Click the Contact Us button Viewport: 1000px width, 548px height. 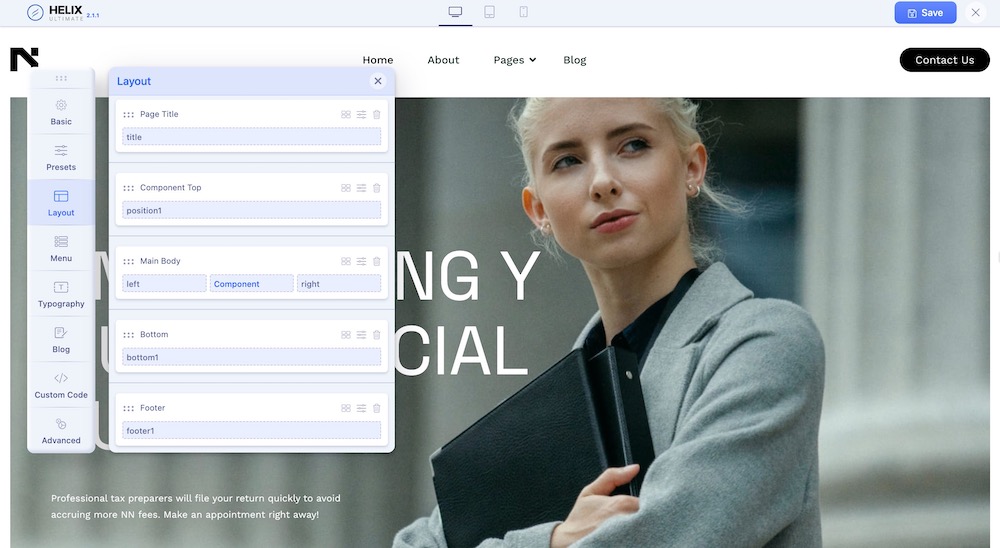945,60
